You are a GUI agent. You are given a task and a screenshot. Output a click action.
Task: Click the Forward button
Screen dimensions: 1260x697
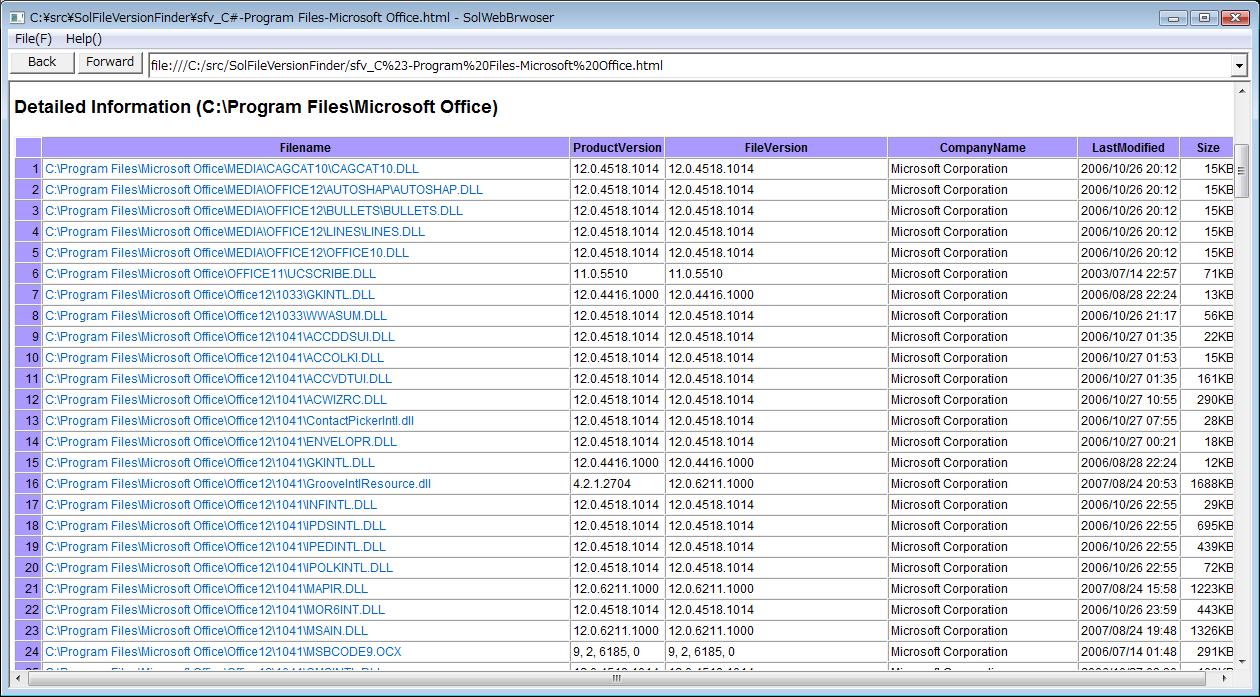pyautogui.click(x=110, y=62)
